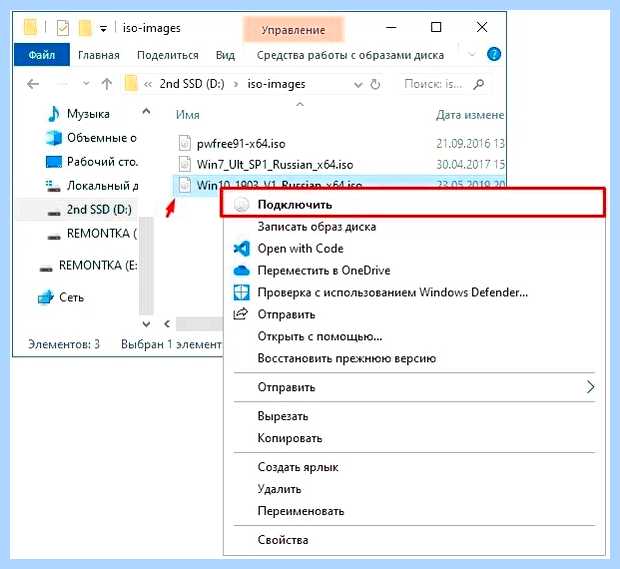This screenshot has width=620, height=569.
Task: Click the search magnifier icon
Action: (x=479, y=84)
